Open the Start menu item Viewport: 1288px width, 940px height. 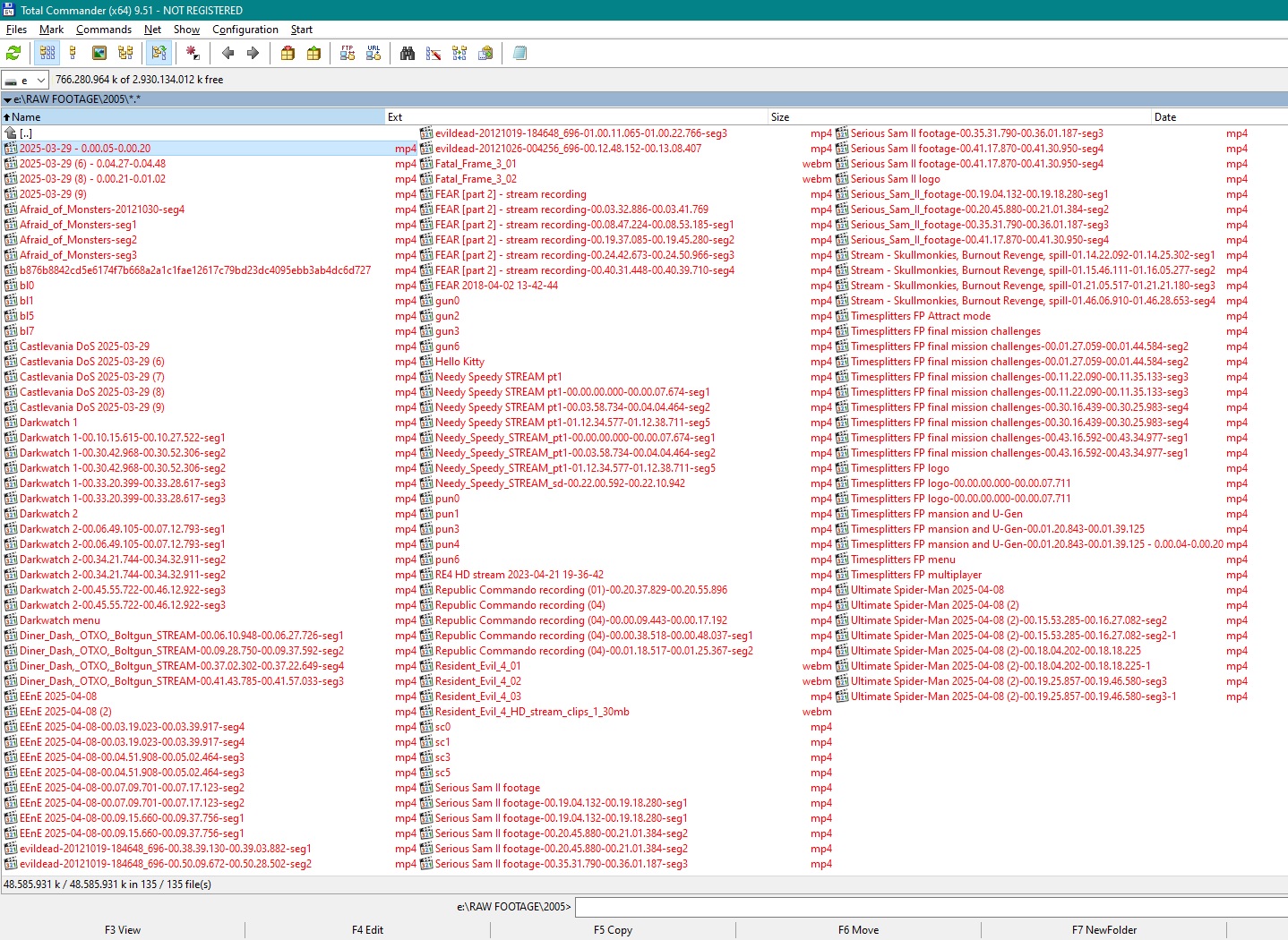[x=302, y=30]
